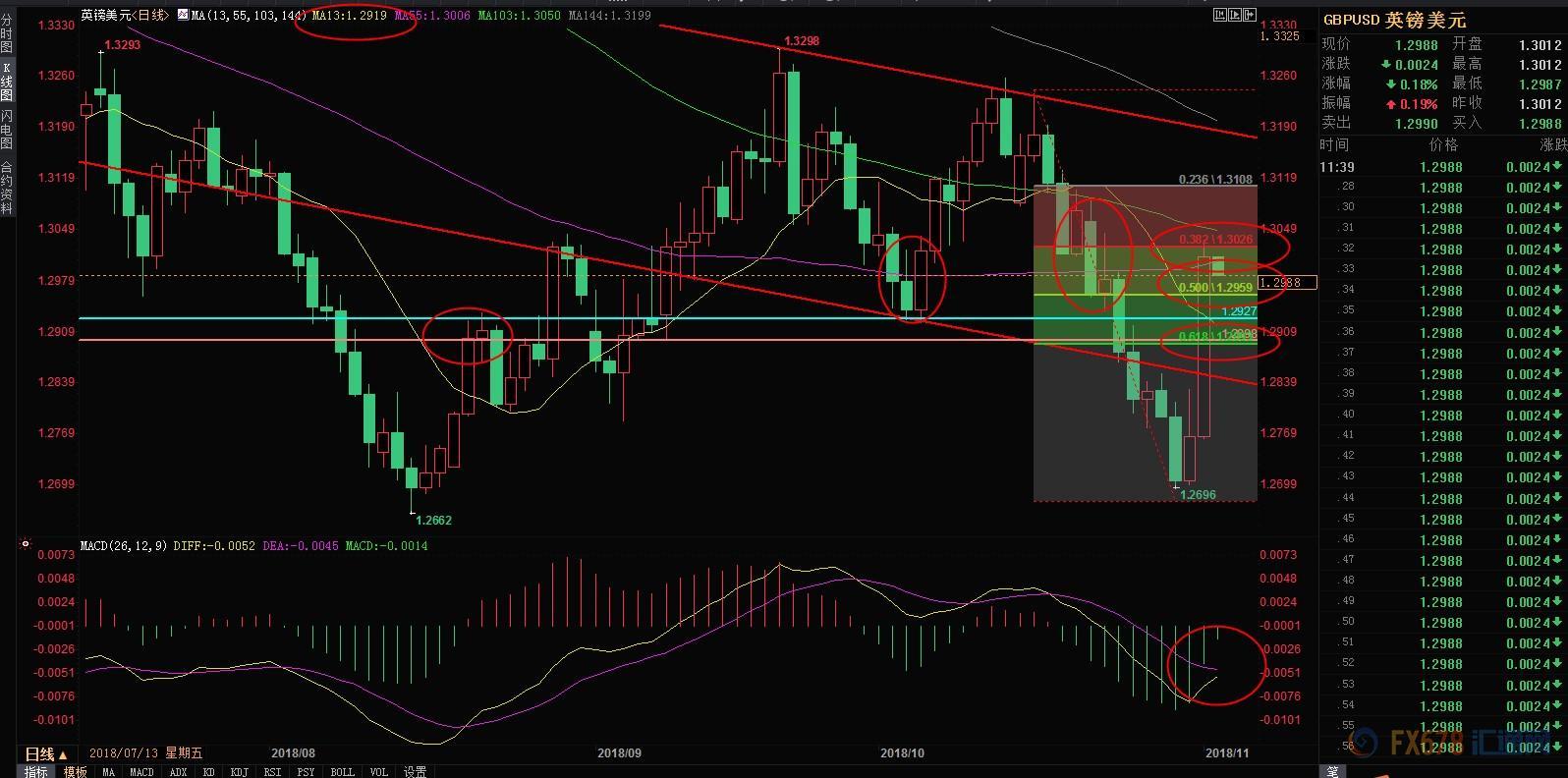Apply the MA indicator button
Image resolution: width=1568 pixels, height=778 pixels.
coord(108,771)
